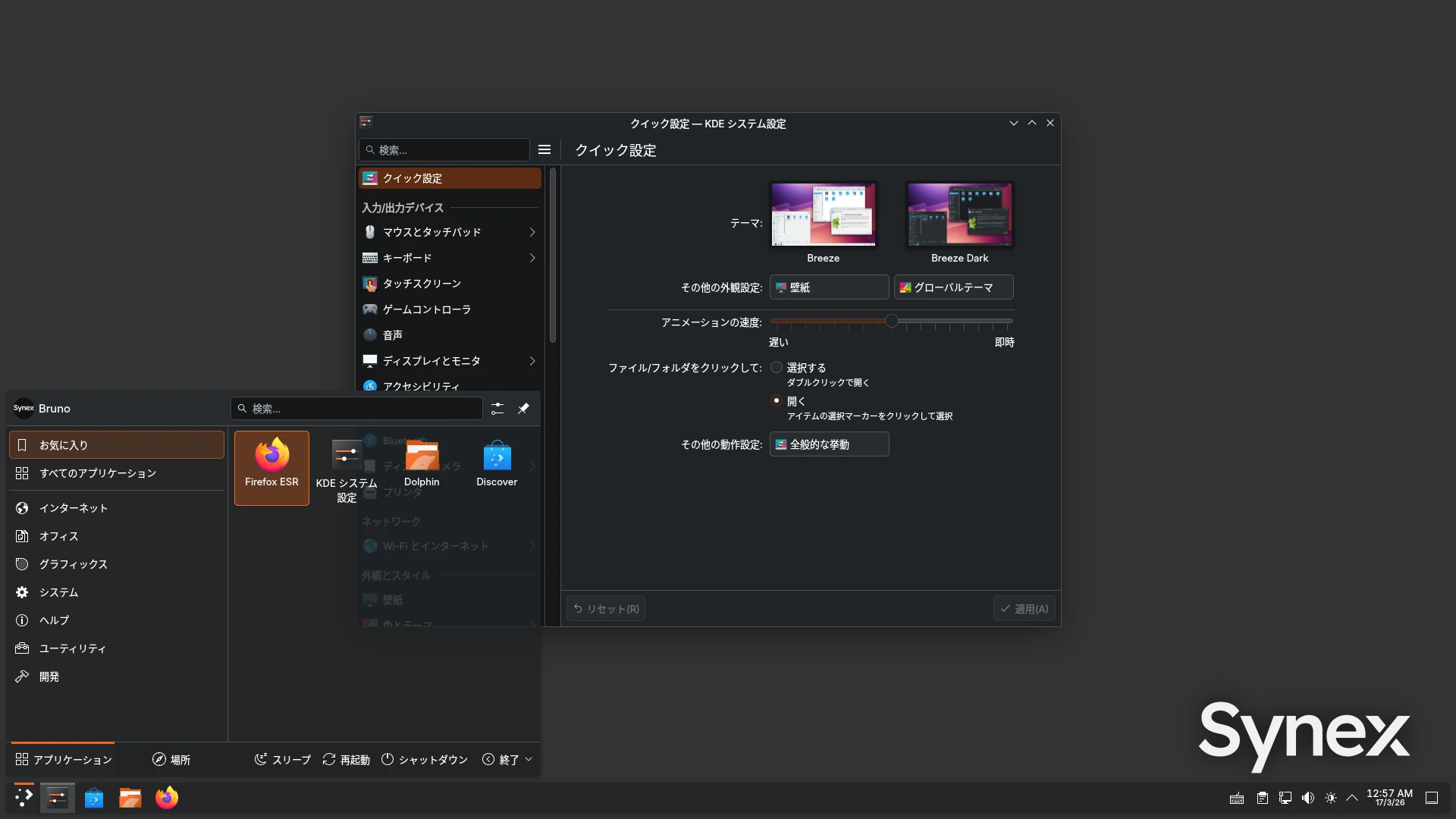Image resolution: width=1456 pixels, height=819 pixels.
Task: Expand hidden icons in the system tray
Action: [1352, 798]
